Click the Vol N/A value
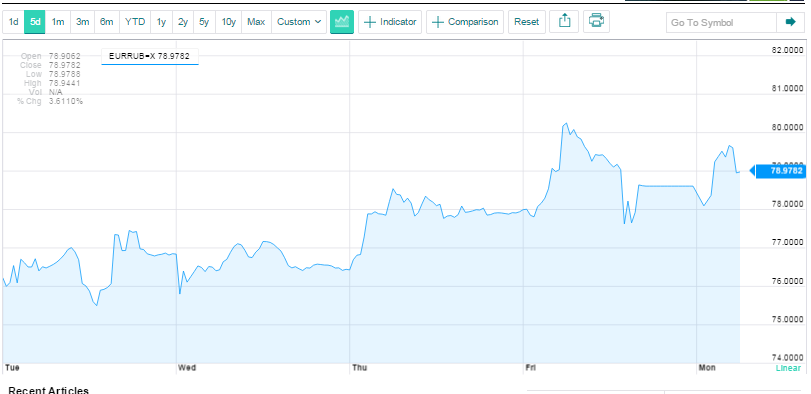 pyautogui.click(x=55, y=92)
